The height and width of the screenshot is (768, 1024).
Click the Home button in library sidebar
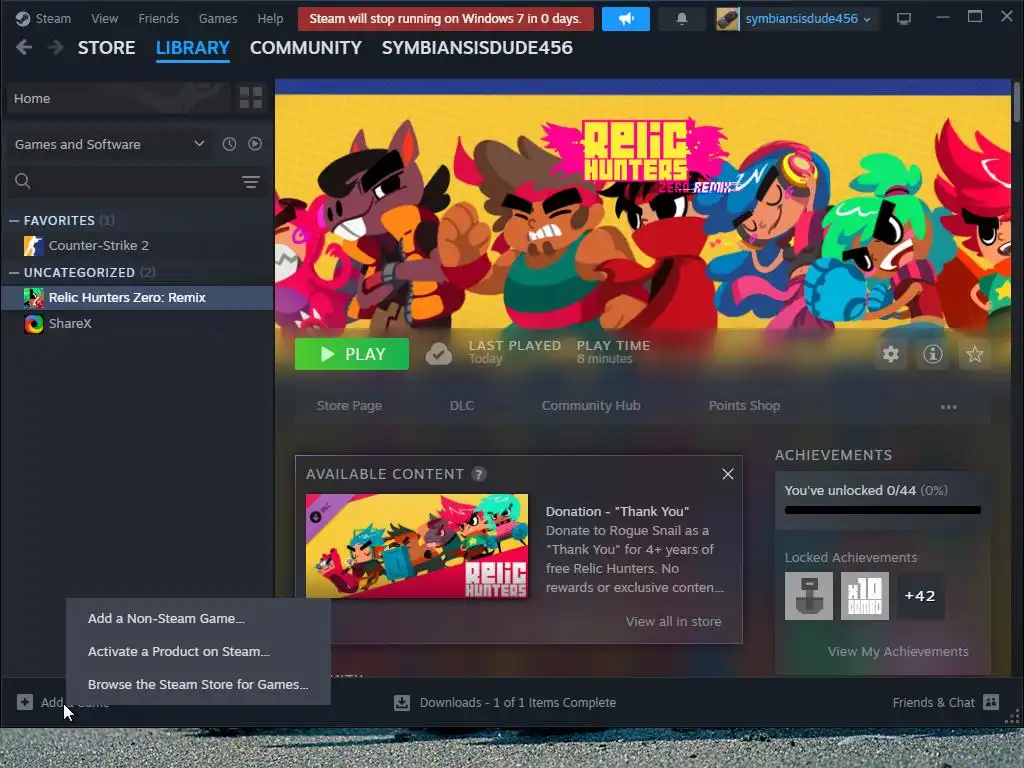pos(119,99)
